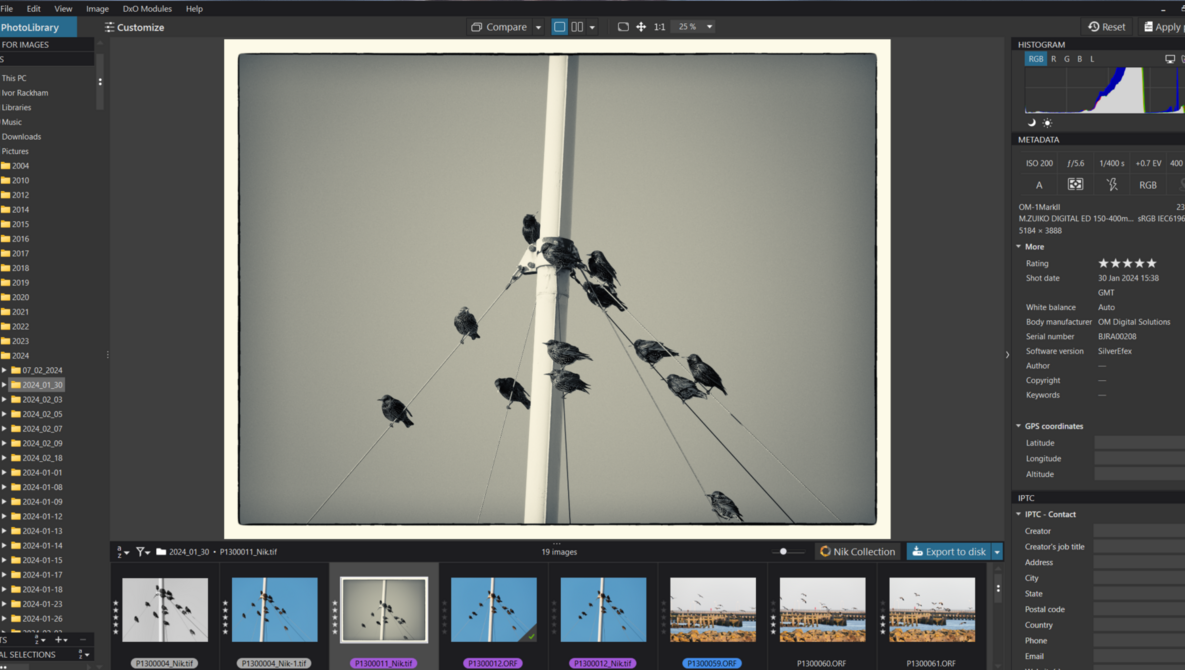Collapse the More metadata section

point(1019,247)
